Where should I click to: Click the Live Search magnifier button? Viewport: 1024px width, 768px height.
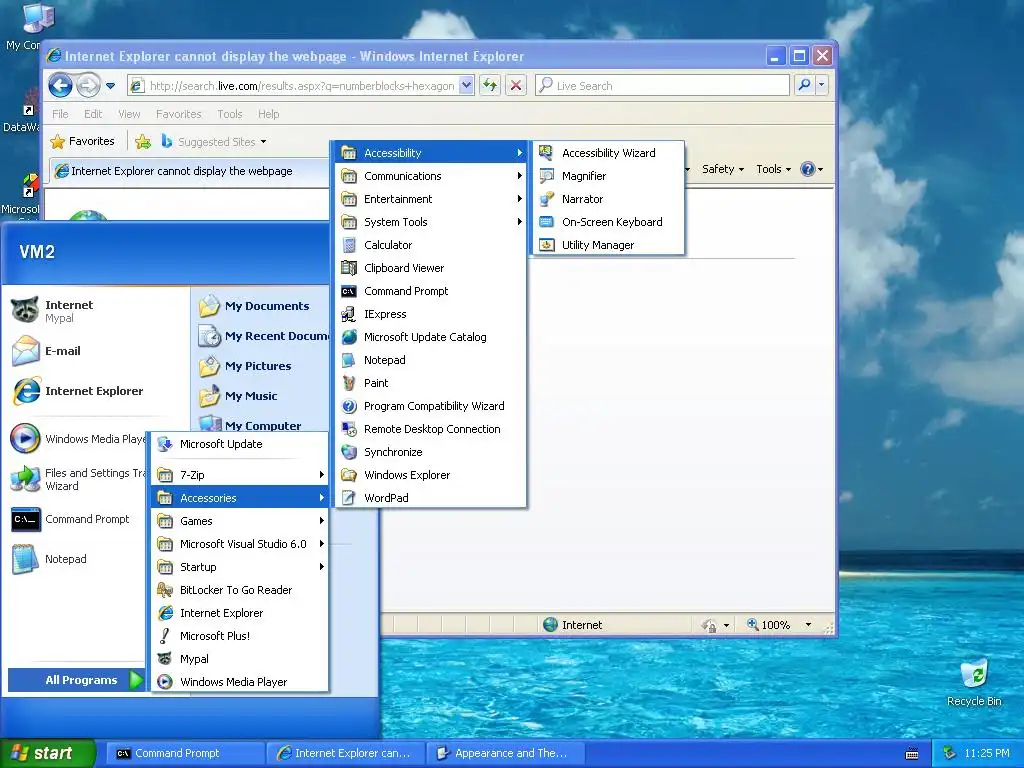point(805,85)
